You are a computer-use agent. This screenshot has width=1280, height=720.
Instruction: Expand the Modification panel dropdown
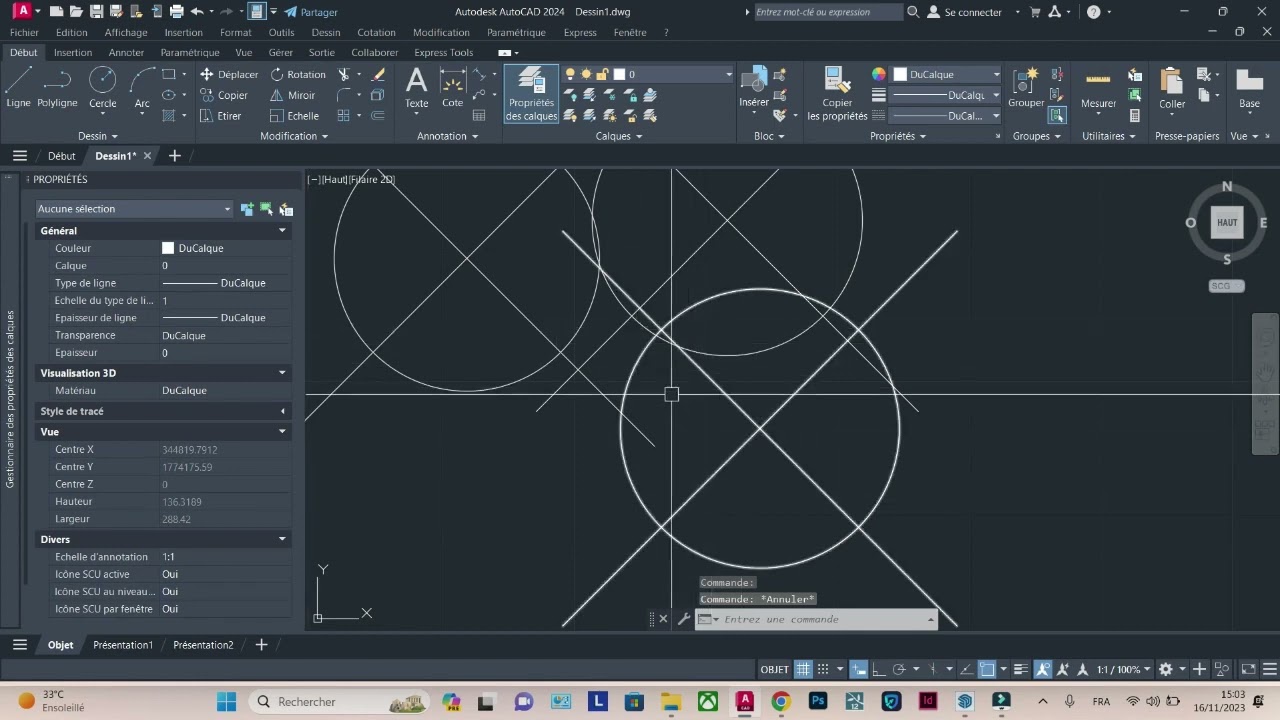coord(294,136)
